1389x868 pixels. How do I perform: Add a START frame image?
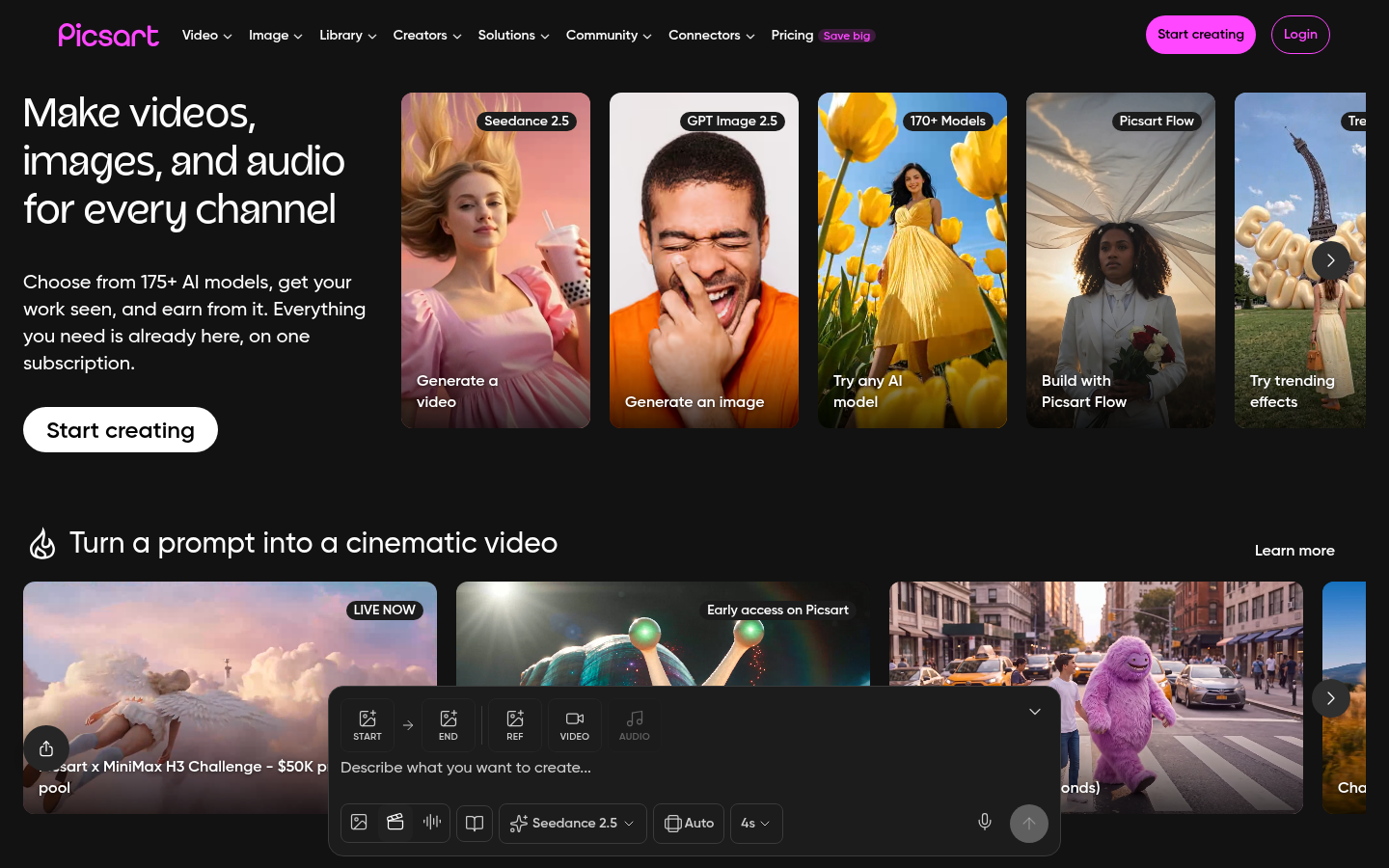click(x=368, y=725)
